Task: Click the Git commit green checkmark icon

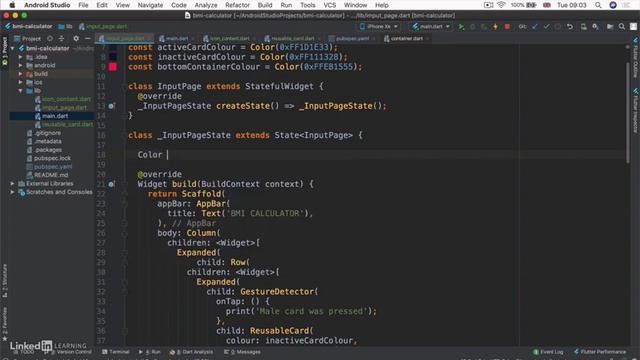Action: [x=546, y=27]
